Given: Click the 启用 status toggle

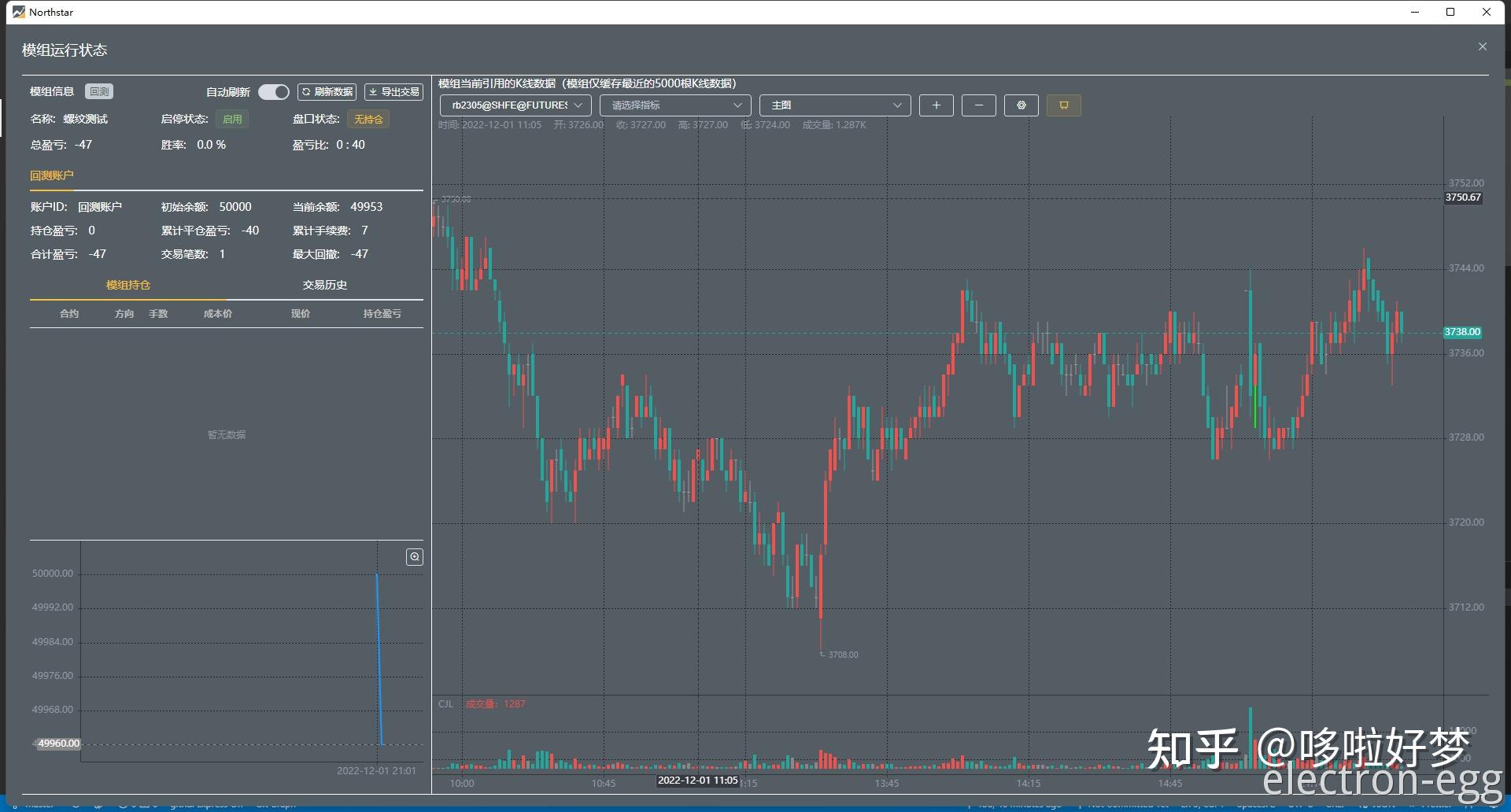Looking at the screenshot, I should click(233, 119).
